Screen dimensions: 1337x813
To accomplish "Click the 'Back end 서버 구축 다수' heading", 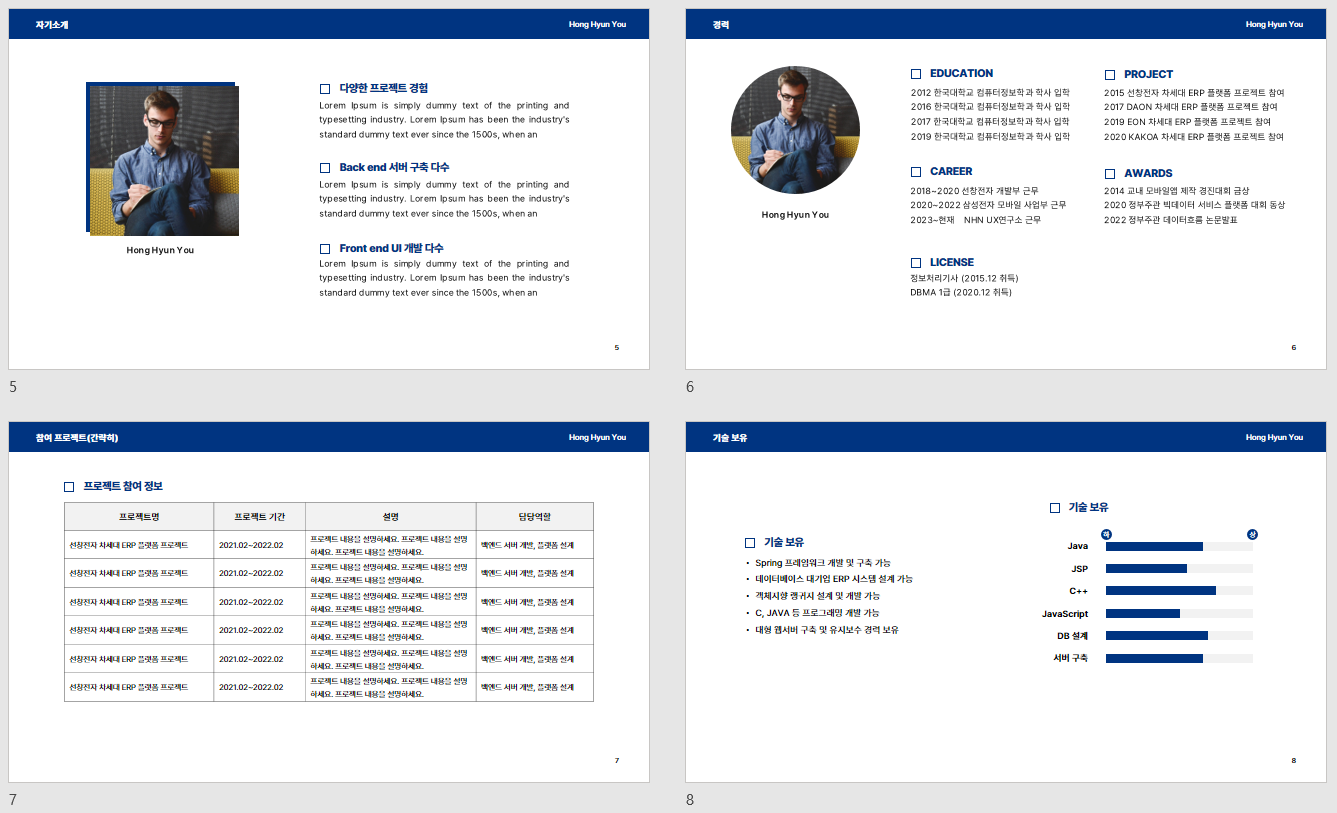I will [394, 167].
